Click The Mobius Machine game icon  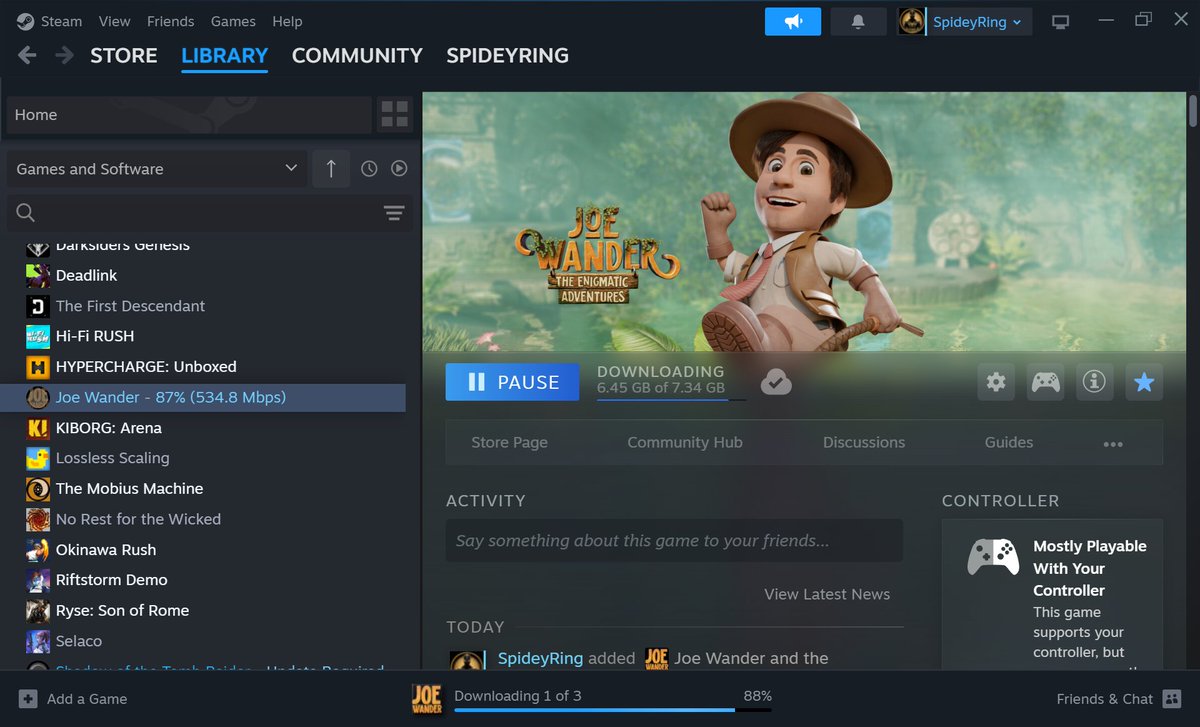[38, 489]
